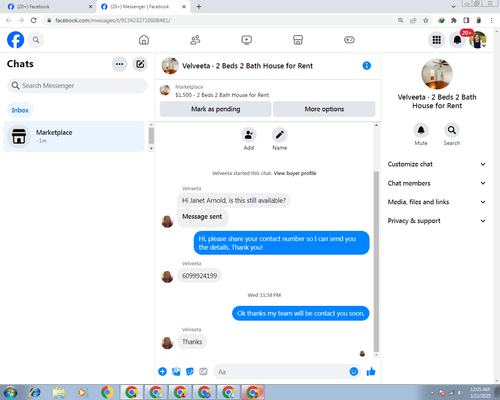The width and height of the screenshot is (500, 400).
Task: Start a new message compose icon
Action: pos(140,64)
